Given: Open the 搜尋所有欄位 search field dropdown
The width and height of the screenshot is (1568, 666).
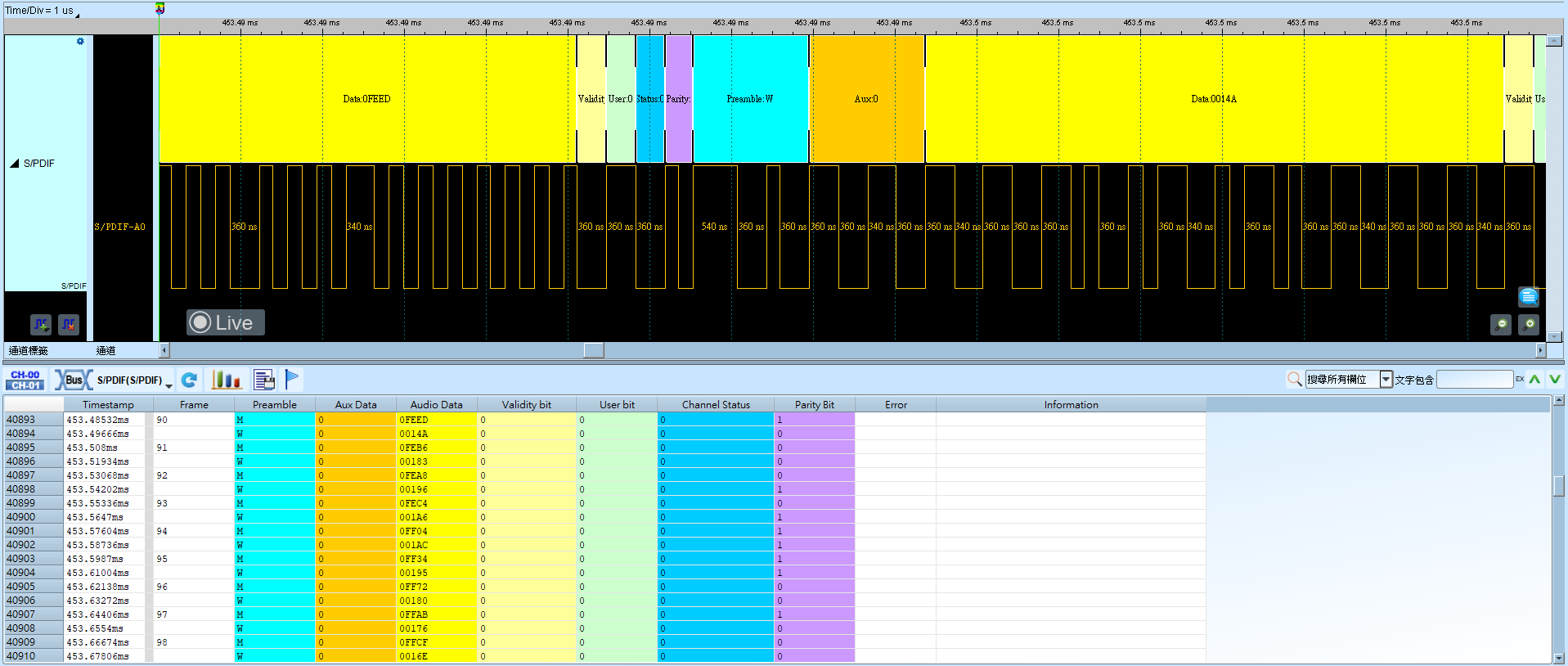Looking at the screenshot, I should tap(1386, 379).
